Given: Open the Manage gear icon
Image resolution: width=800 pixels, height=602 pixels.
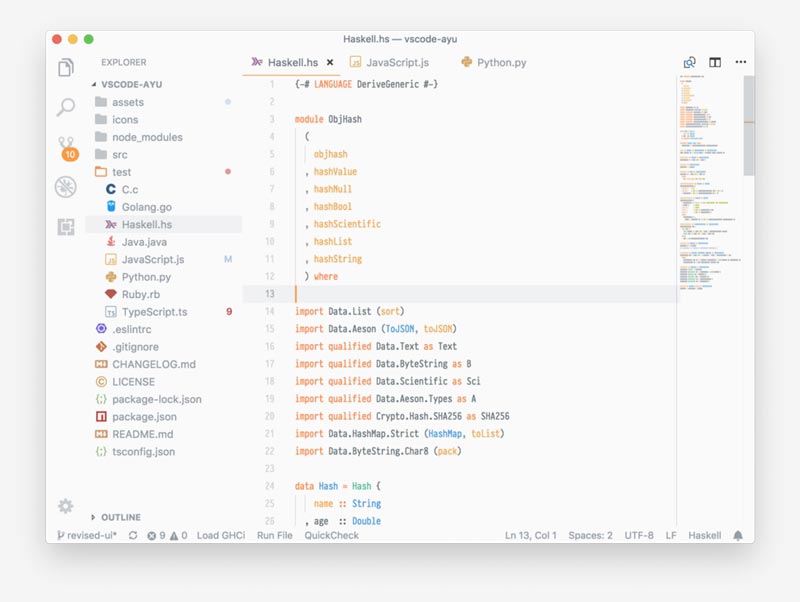Looking at the screenshot, I should 66,506.
